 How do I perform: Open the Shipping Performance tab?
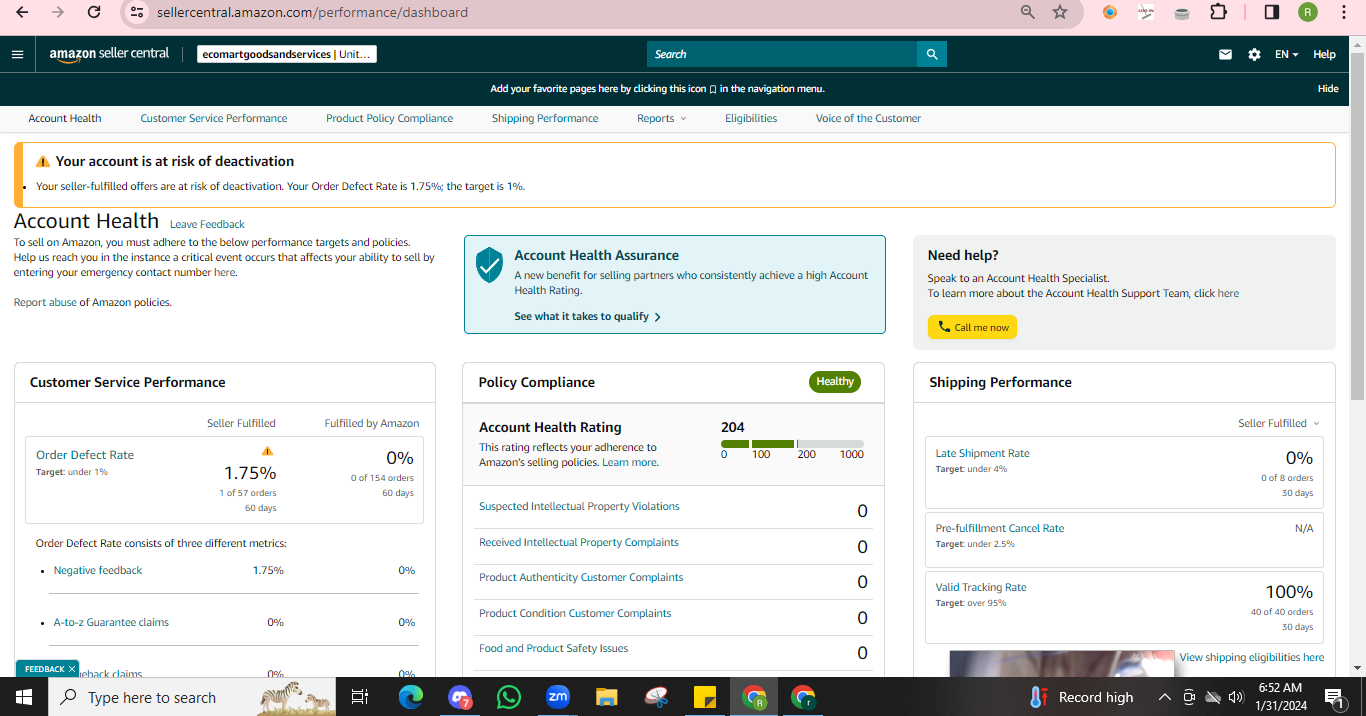545,118
